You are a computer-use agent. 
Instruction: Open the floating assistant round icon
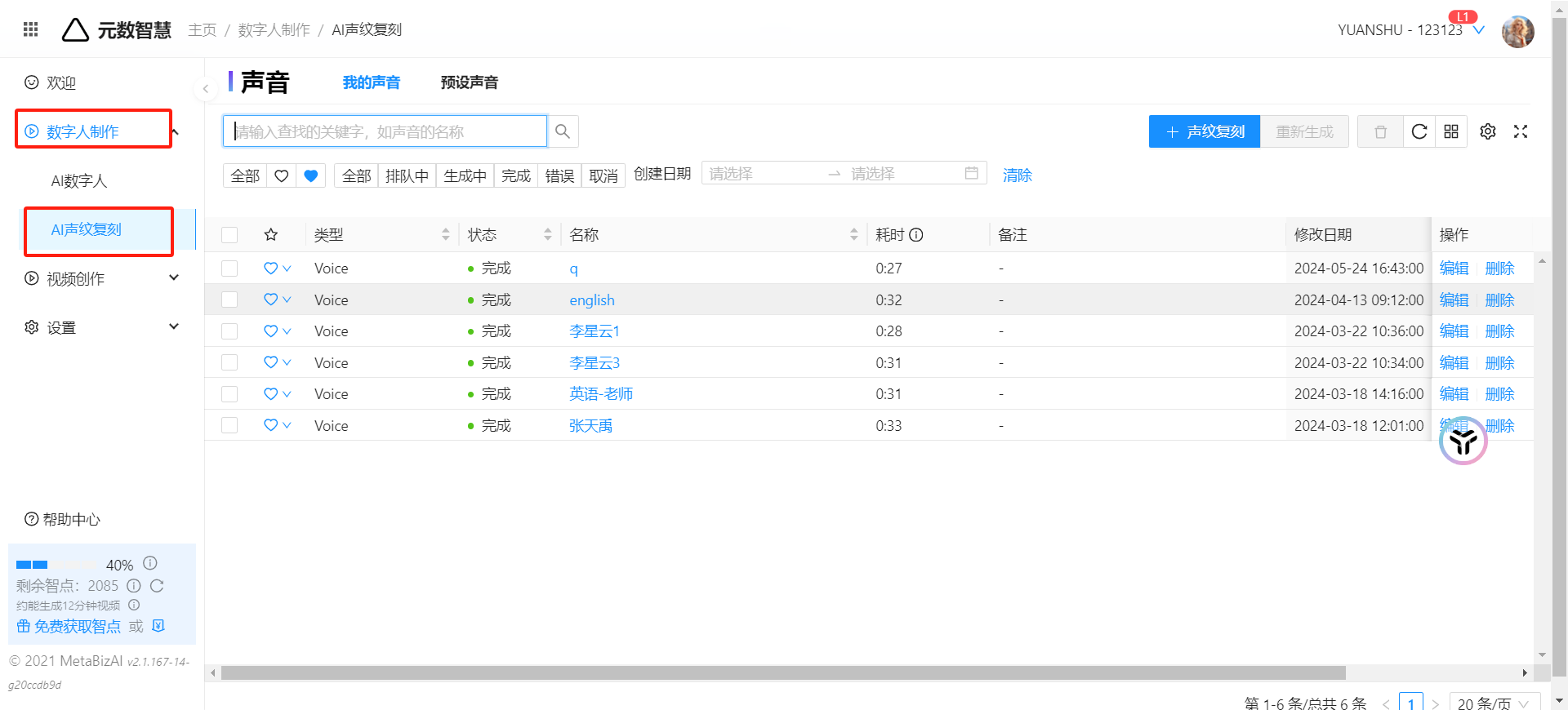click(x=1463, y=442)
